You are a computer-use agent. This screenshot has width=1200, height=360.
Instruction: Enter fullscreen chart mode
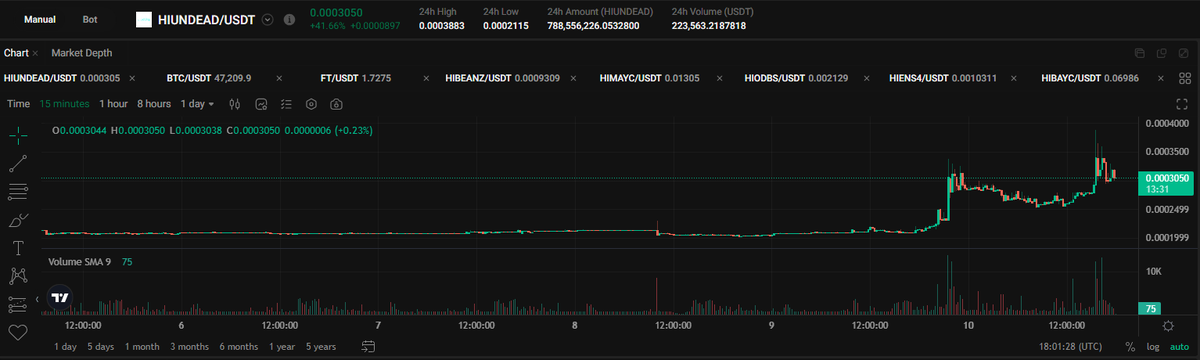1182,104
